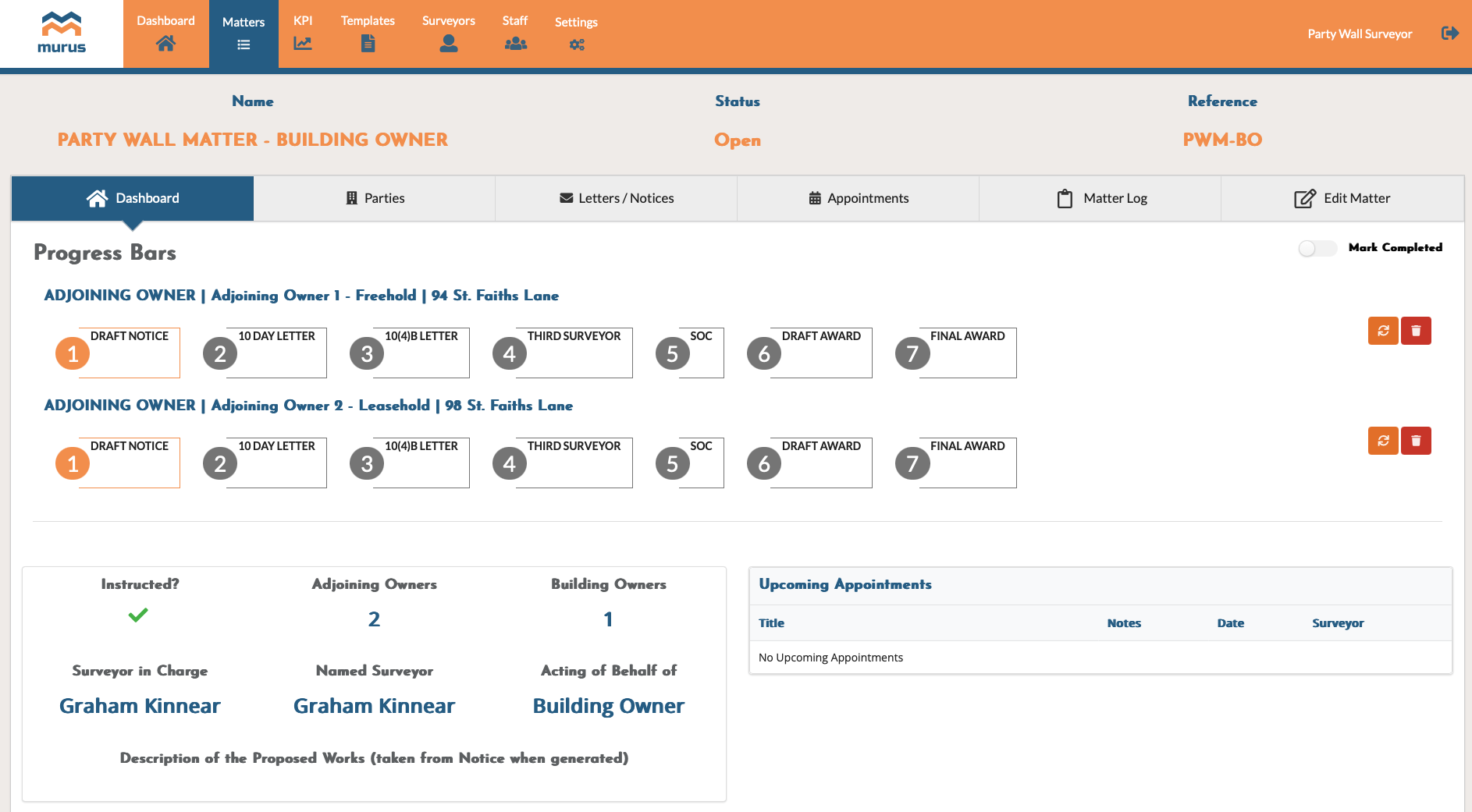Open the Appointments tab
The width and height of the screenshot is (1472, 812).
(x=859, y=198)
